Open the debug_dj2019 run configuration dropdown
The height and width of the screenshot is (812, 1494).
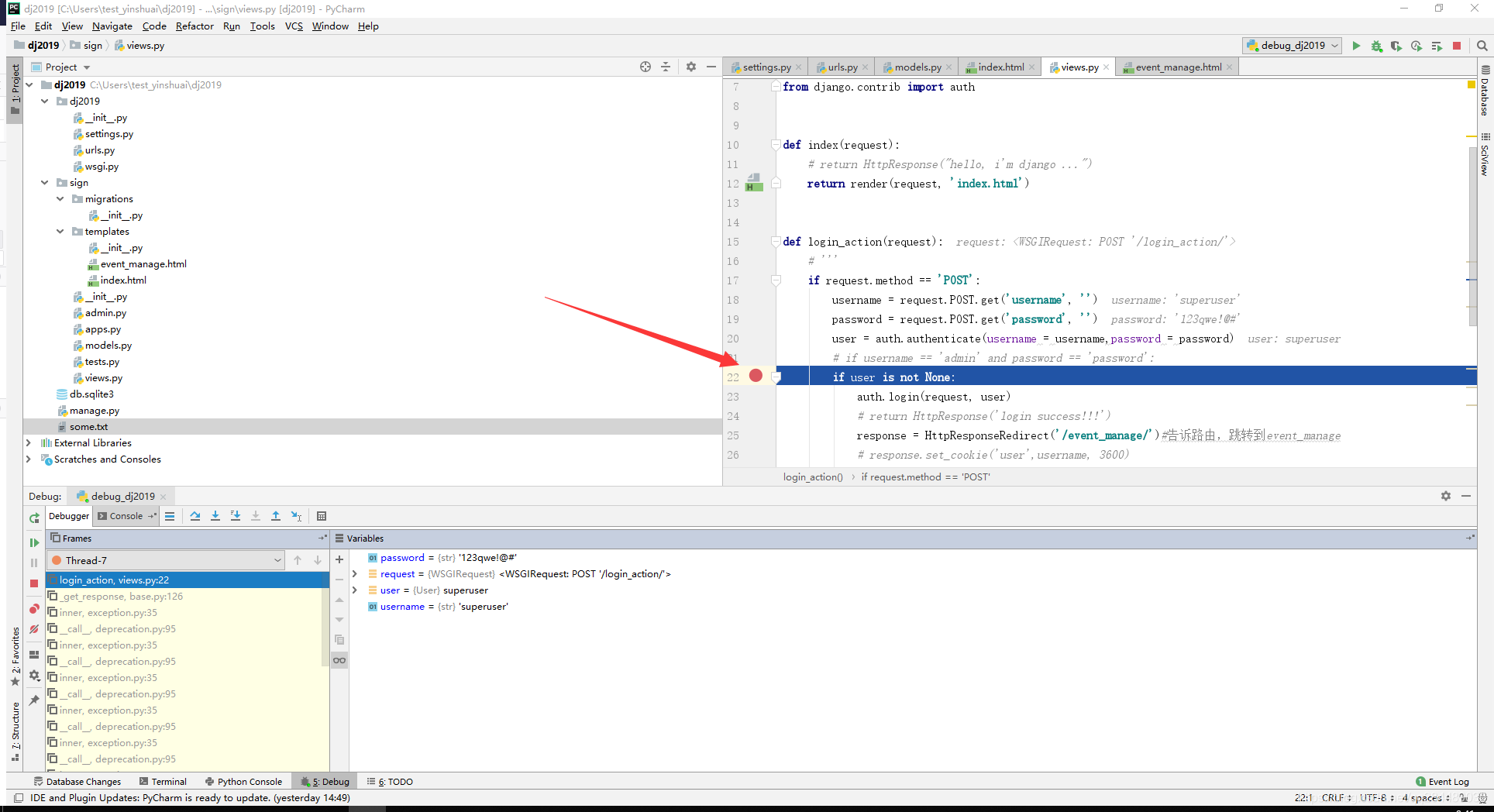click(1291, 45)
